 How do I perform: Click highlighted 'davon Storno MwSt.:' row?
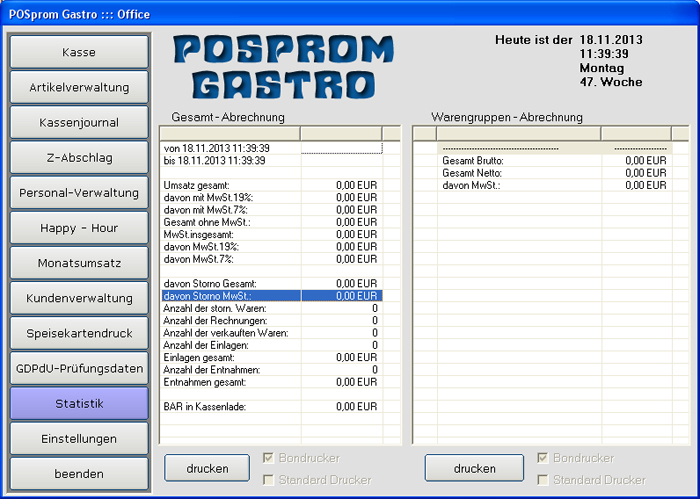click(x=271, y=296)
